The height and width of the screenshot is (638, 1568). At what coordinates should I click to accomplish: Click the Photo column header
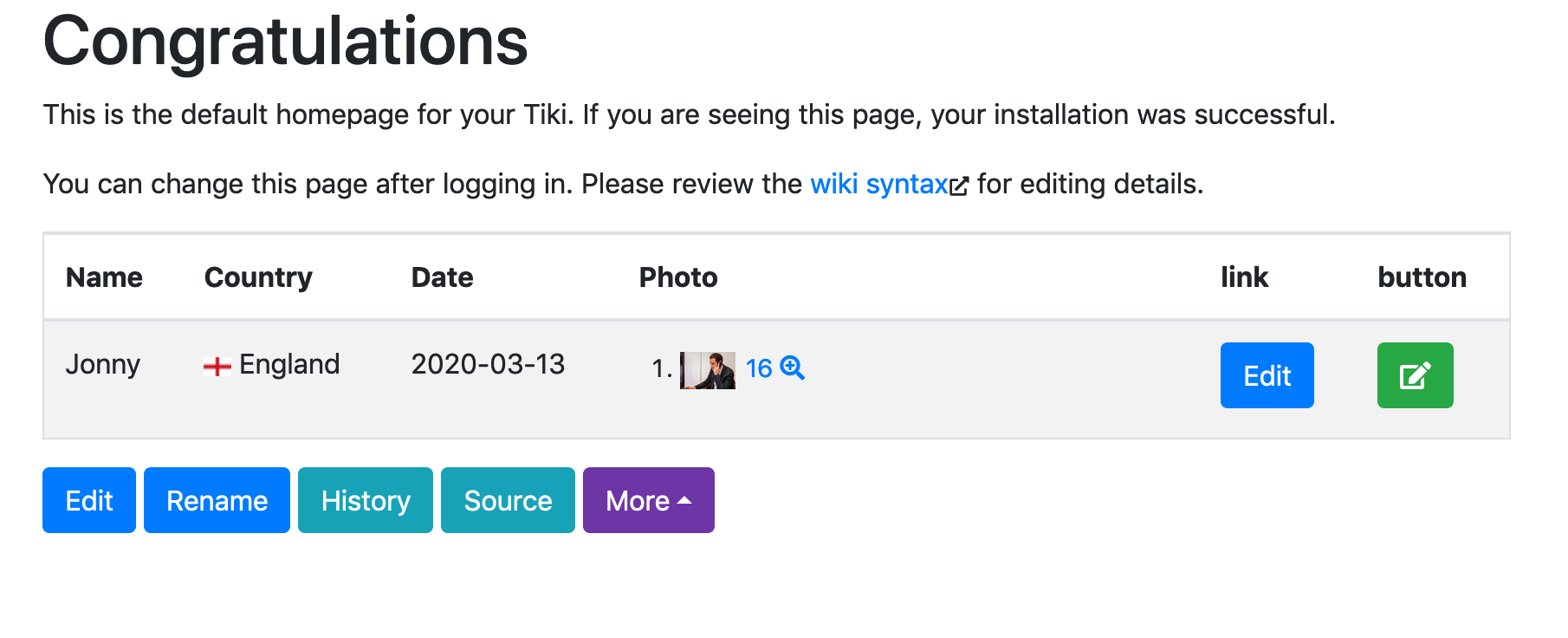tap(678, 277)
